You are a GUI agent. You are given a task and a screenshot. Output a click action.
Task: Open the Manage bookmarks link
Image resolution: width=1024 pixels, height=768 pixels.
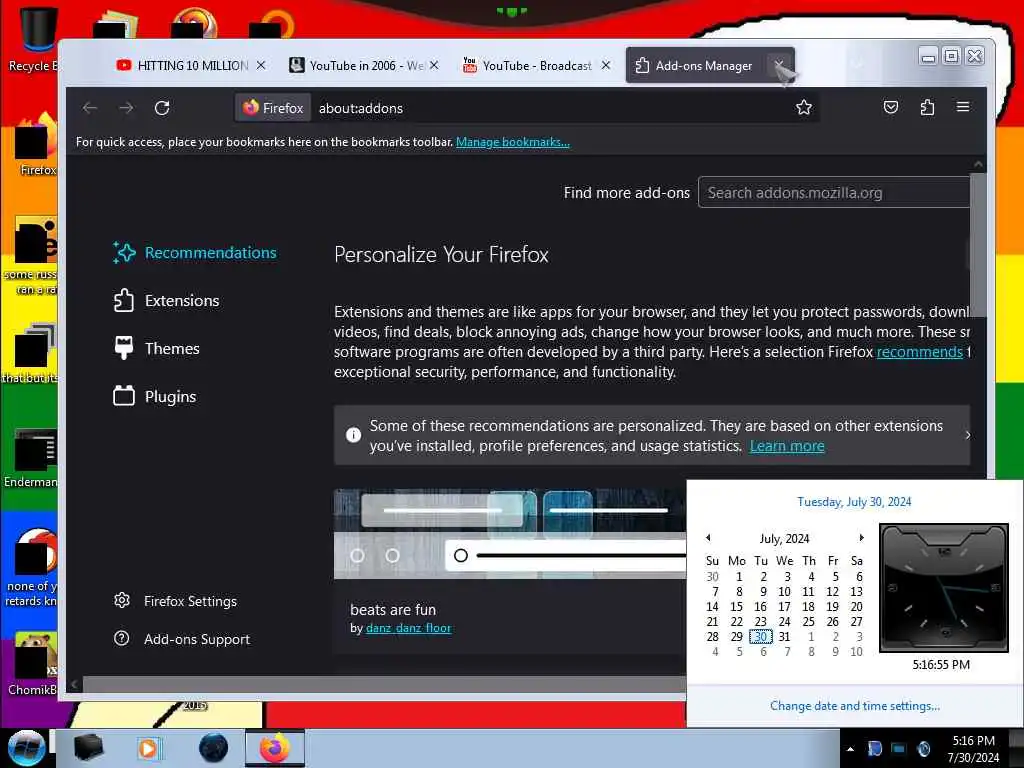[x=513, y=142]
